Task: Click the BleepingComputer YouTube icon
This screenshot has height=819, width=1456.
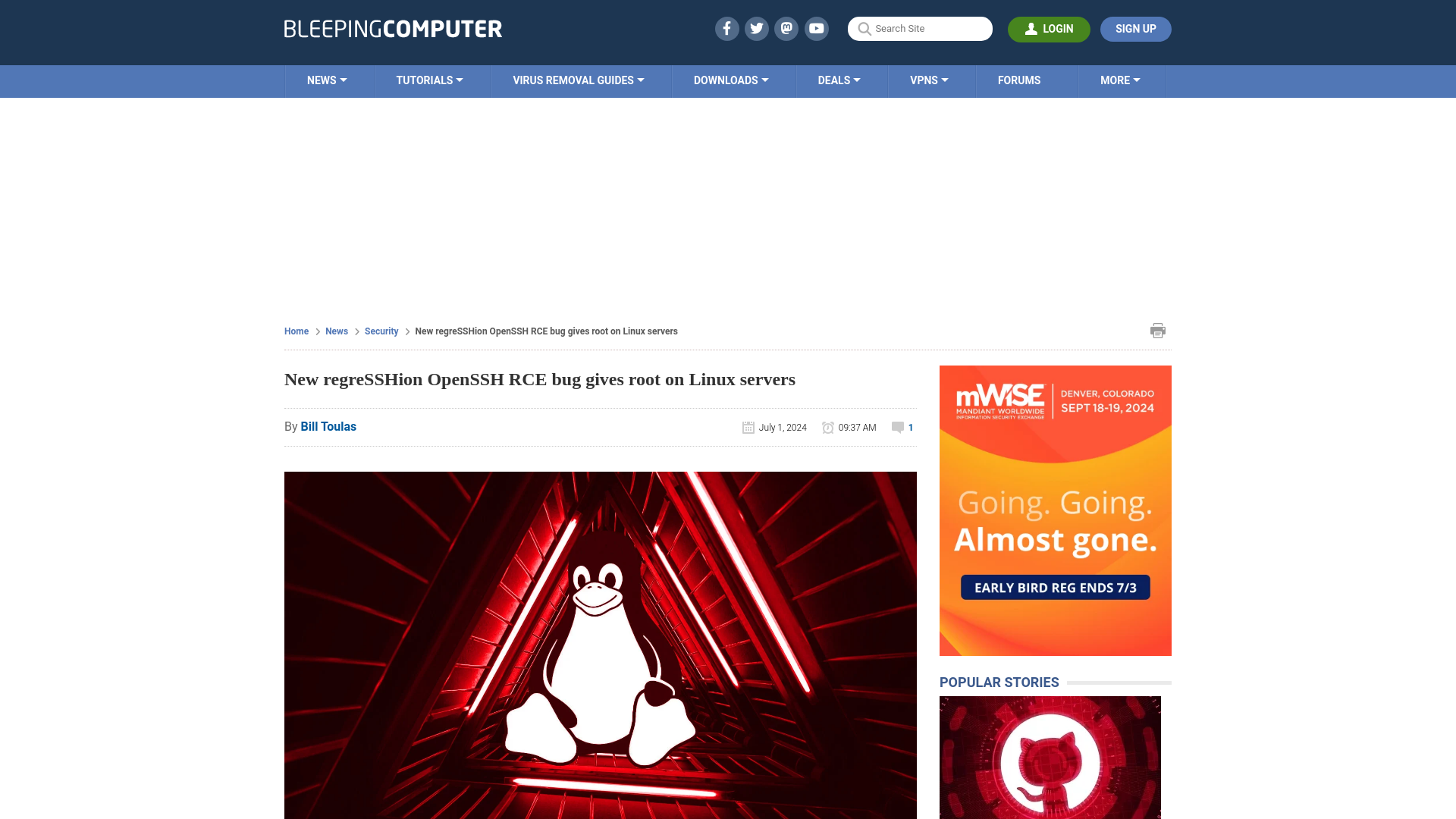Action: 816,28
